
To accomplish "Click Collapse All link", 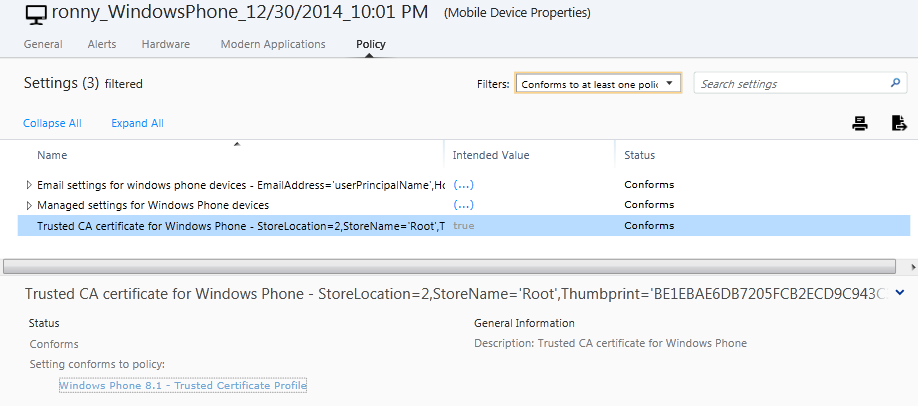I will coord(52,124).
